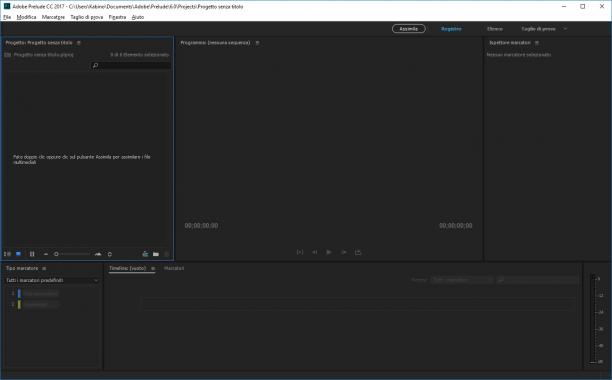Open the Modifica menu
Viewport: 612px width, 380px height.
(26, 17)
